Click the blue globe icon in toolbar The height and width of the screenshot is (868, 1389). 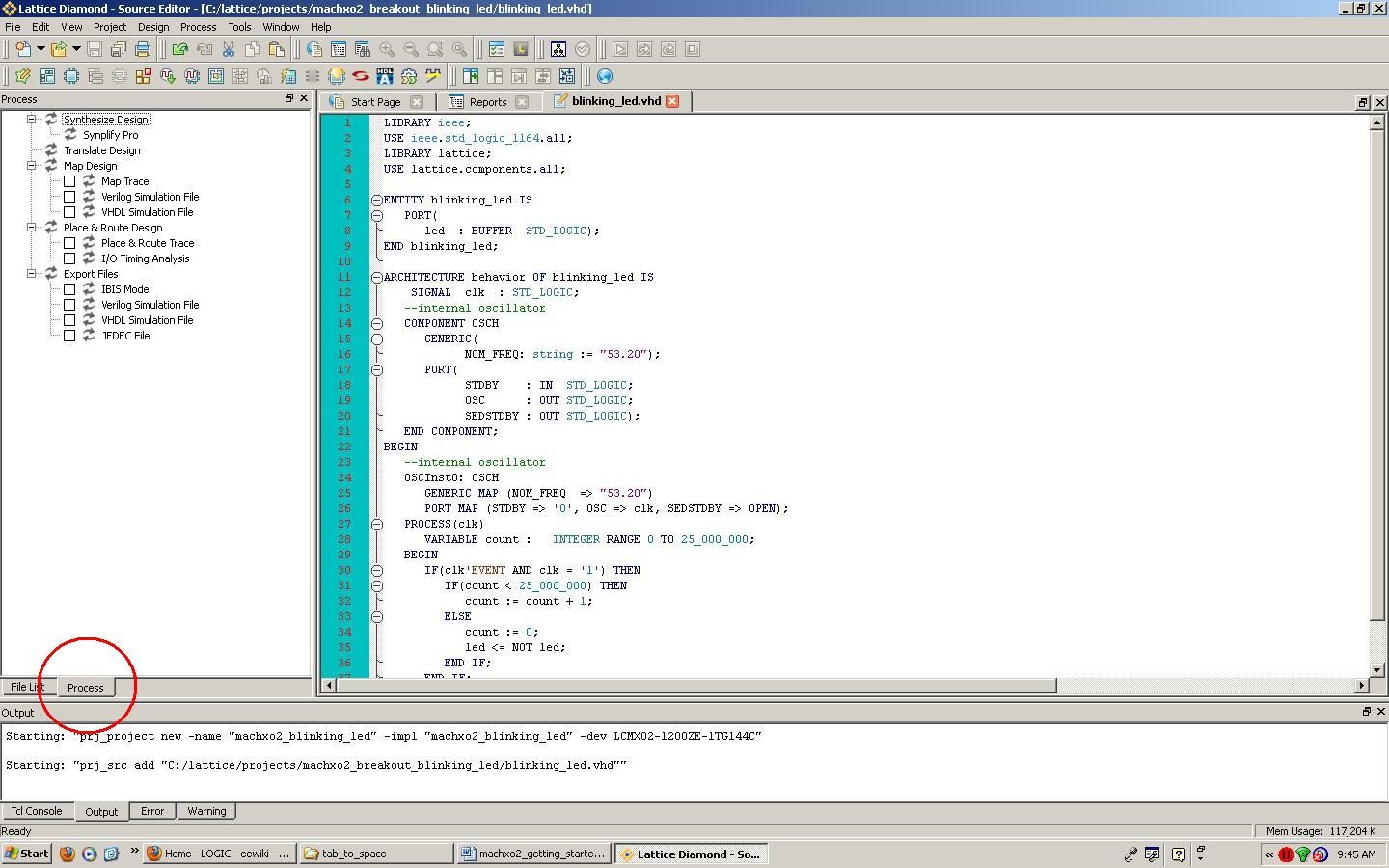pos(605,76)
